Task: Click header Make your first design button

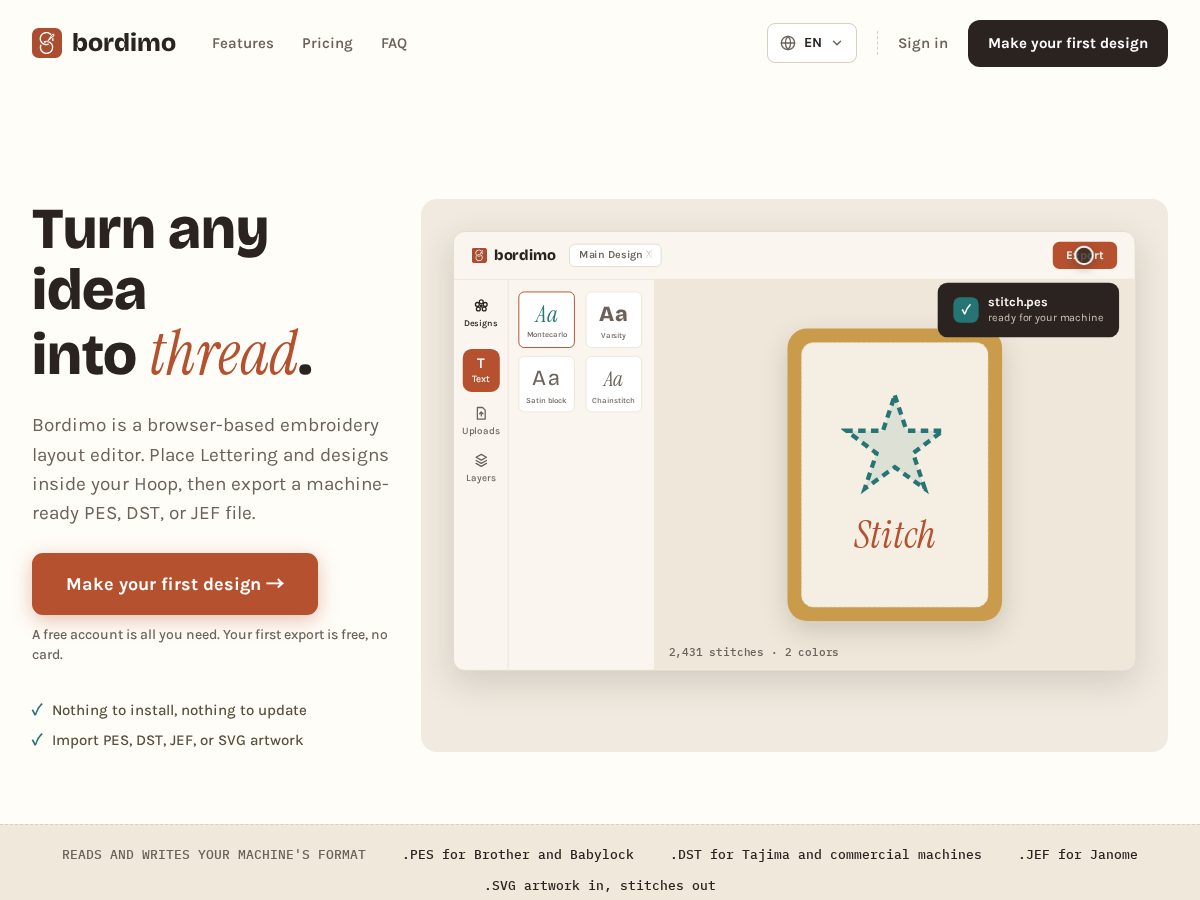Action: click(x=1068, y=43)
